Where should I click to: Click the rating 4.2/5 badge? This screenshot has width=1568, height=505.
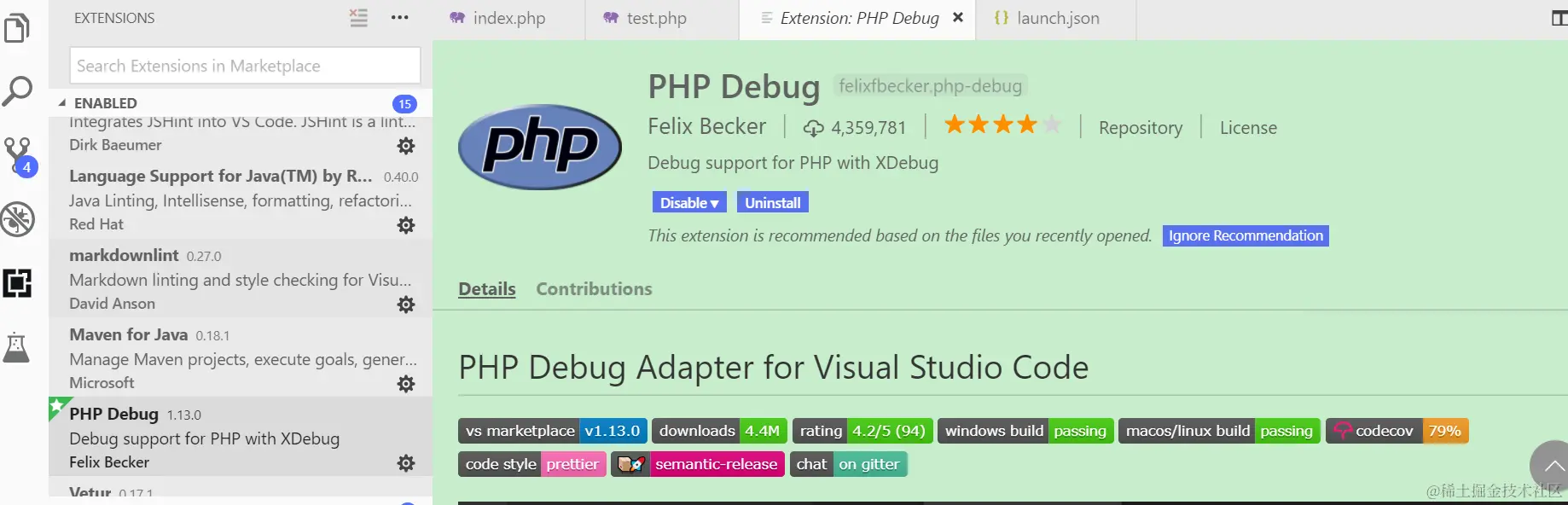[x=862, y=431]
